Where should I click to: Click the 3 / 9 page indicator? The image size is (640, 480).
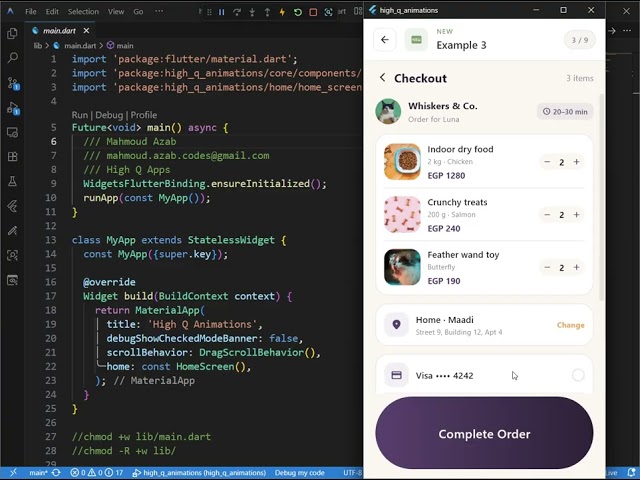click(580, 40)
